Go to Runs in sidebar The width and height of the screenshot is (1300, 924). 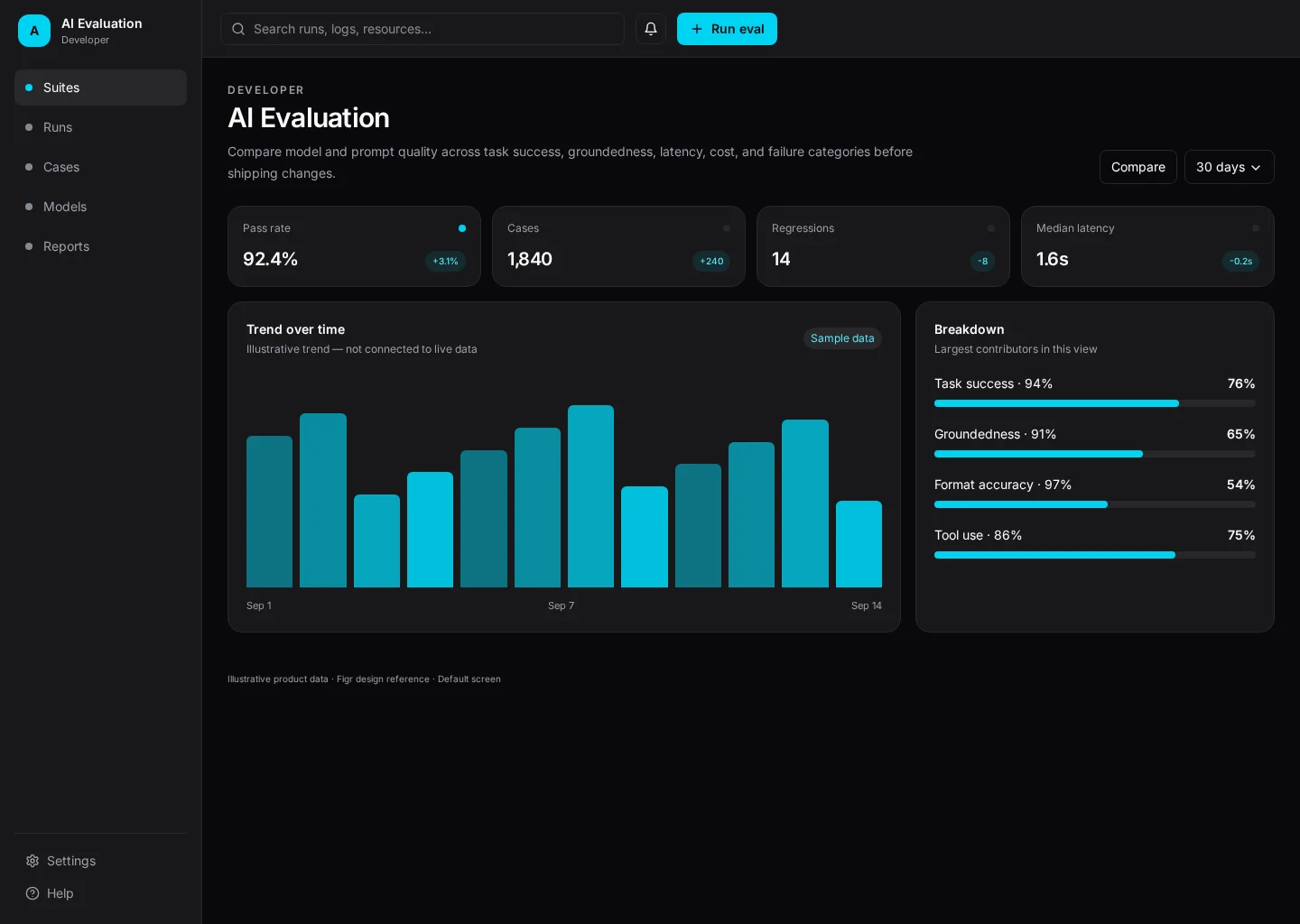(x=100, y=127)
